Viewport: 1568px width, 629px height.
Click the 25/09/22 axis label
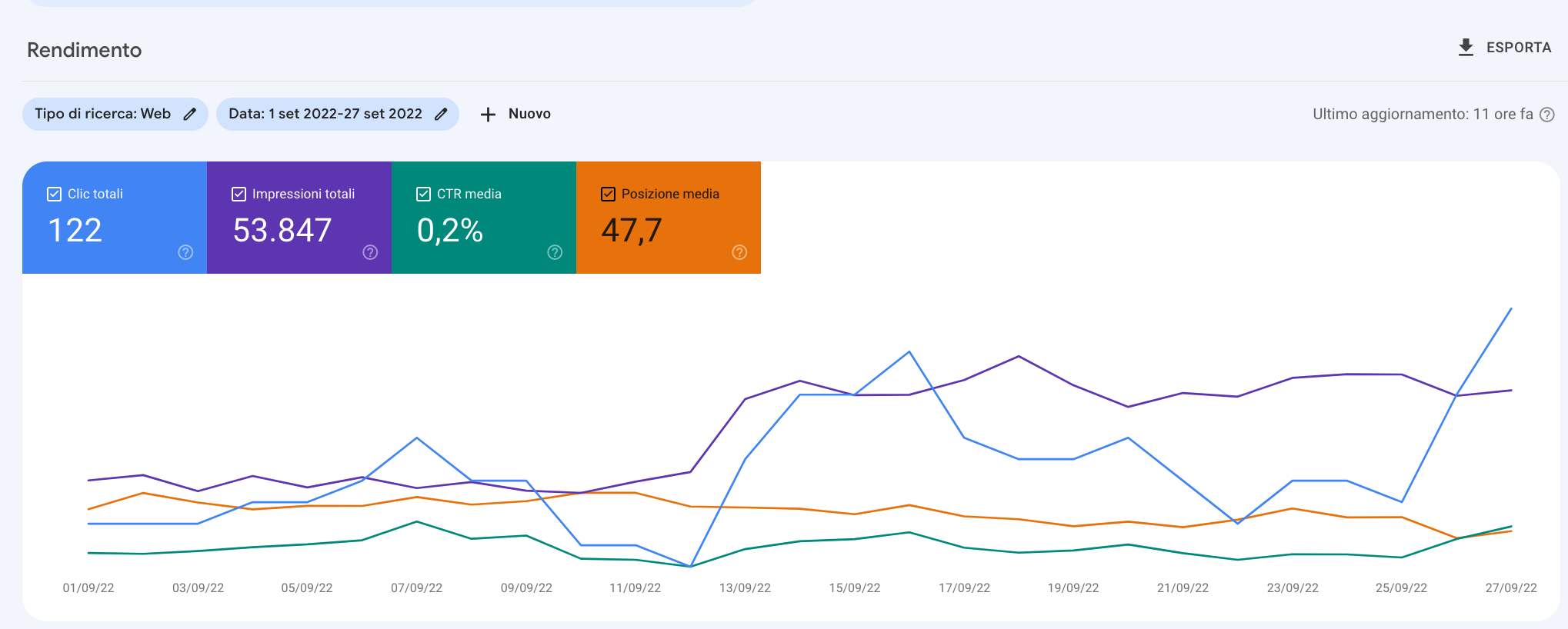1402,587
